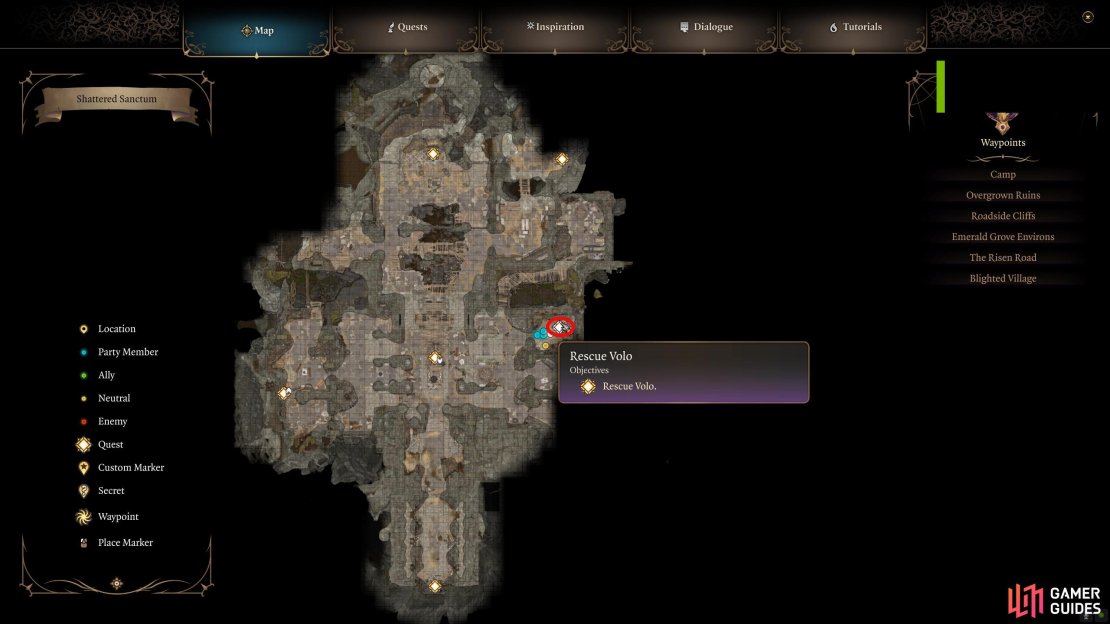1110x624 pixels.
Task: Click the 'Objectives' label in the tooltip
Action: point(589,370)
